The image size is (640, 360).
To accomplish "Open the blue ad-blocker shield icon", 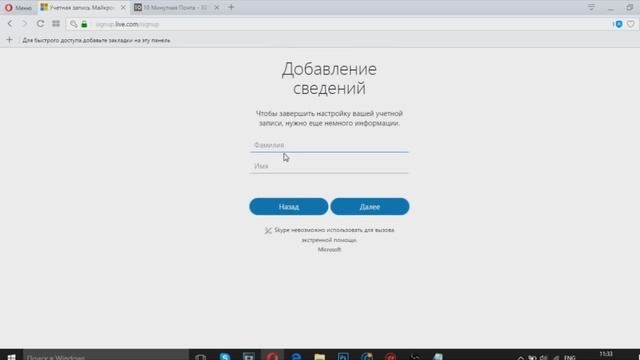I will (618, 24).
